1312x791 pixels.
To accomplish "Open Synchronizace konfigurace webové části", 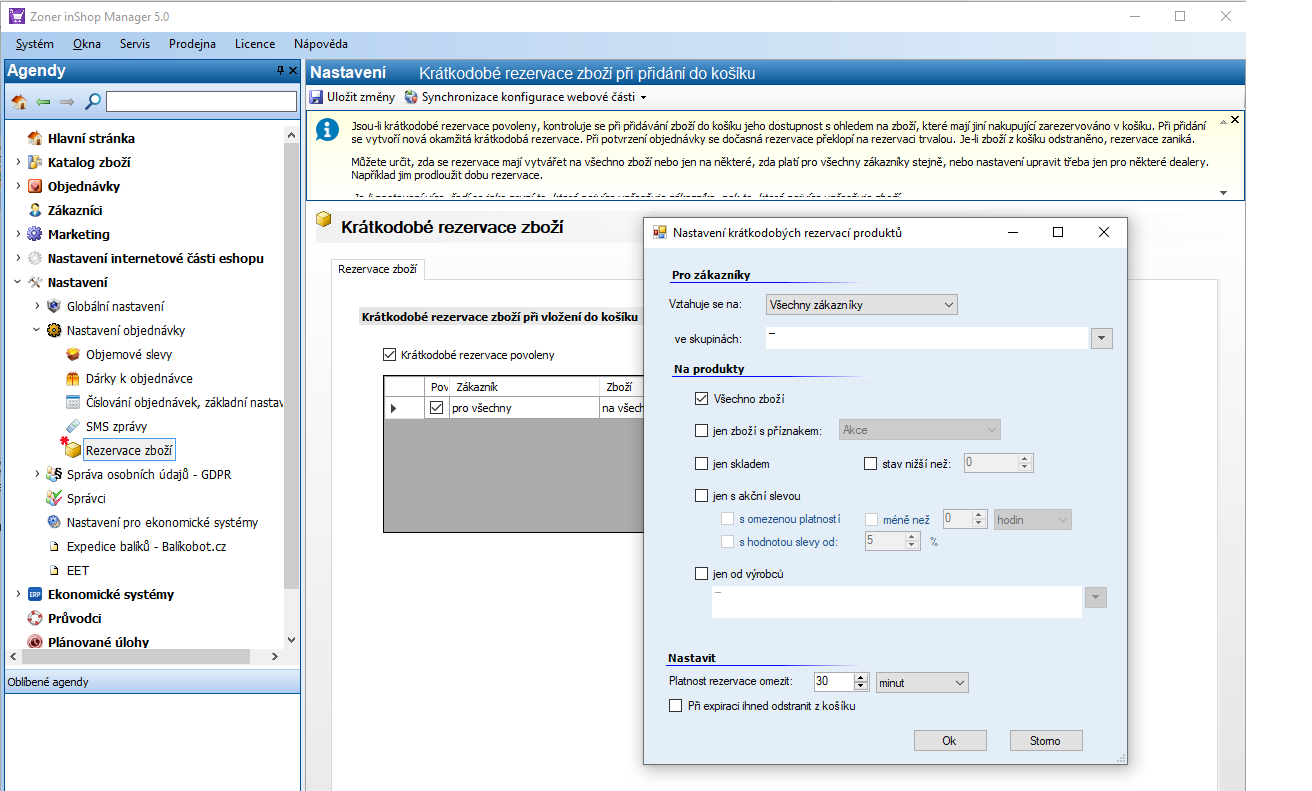I will coord(526,97).
